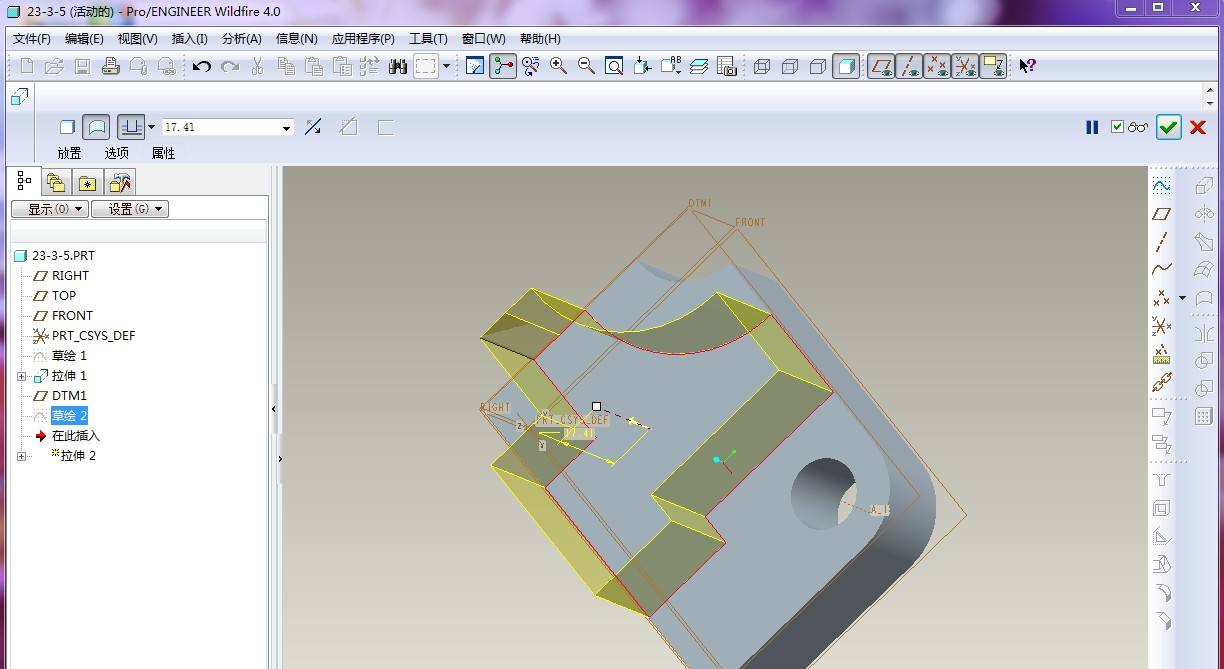Open the depth type option dropdown arrow

(x=152, y=127)
